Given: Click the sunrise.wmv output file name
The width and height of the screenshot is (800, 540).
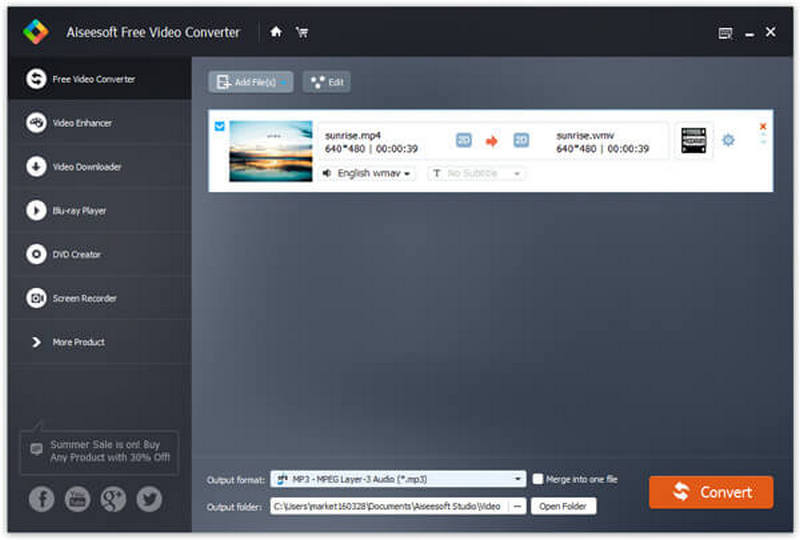Looking at the screenshot, I should [585, 135].
